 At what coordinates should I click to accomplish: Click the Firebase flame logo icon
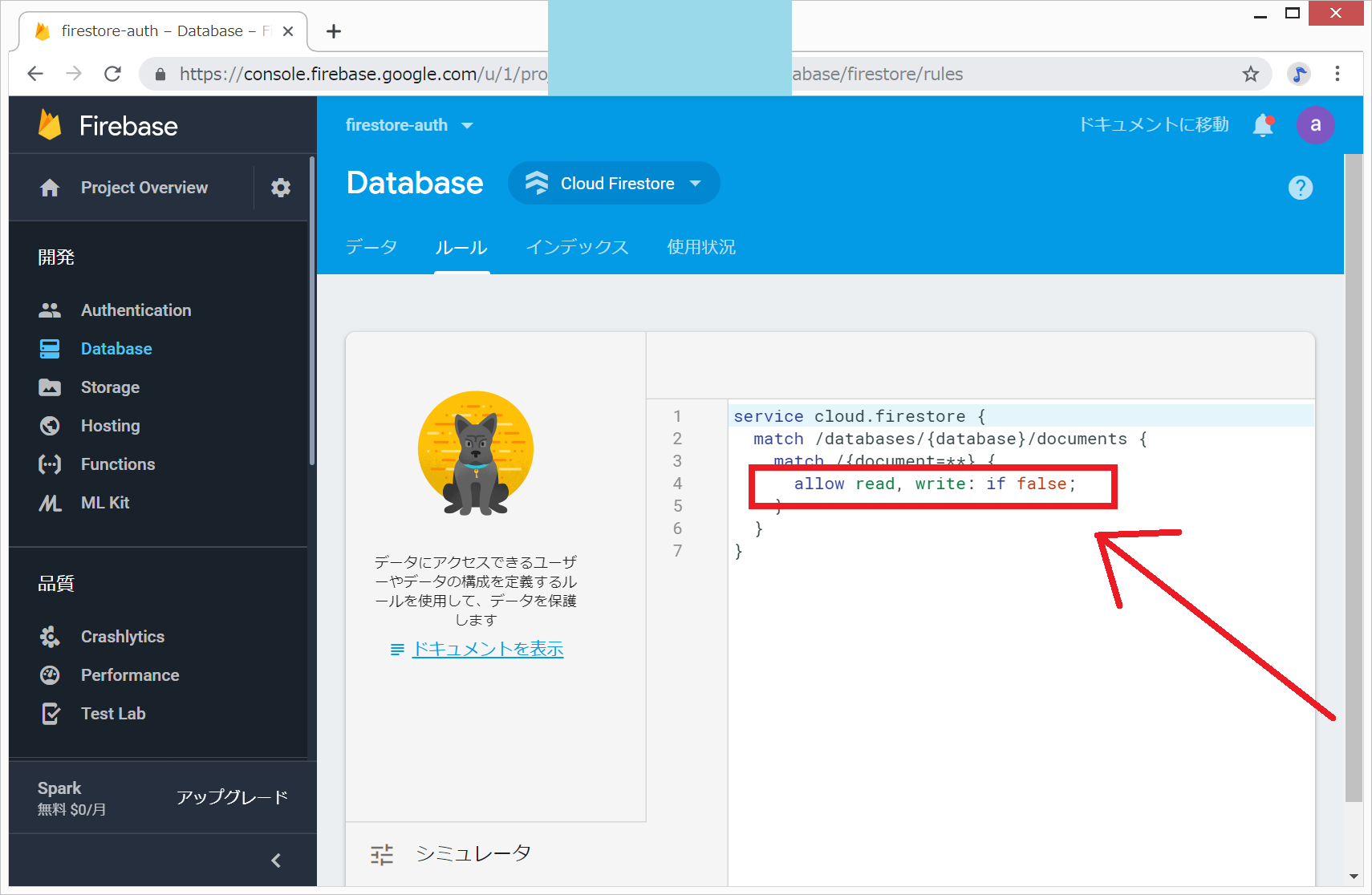pos(50,125)
